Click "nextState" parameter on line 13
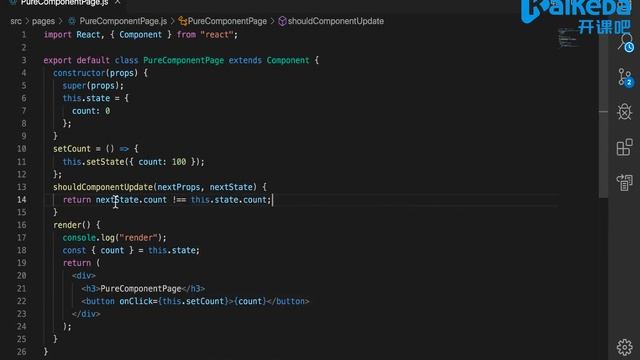Viewport: 640px width, 360px height. (x=231, y=187)
